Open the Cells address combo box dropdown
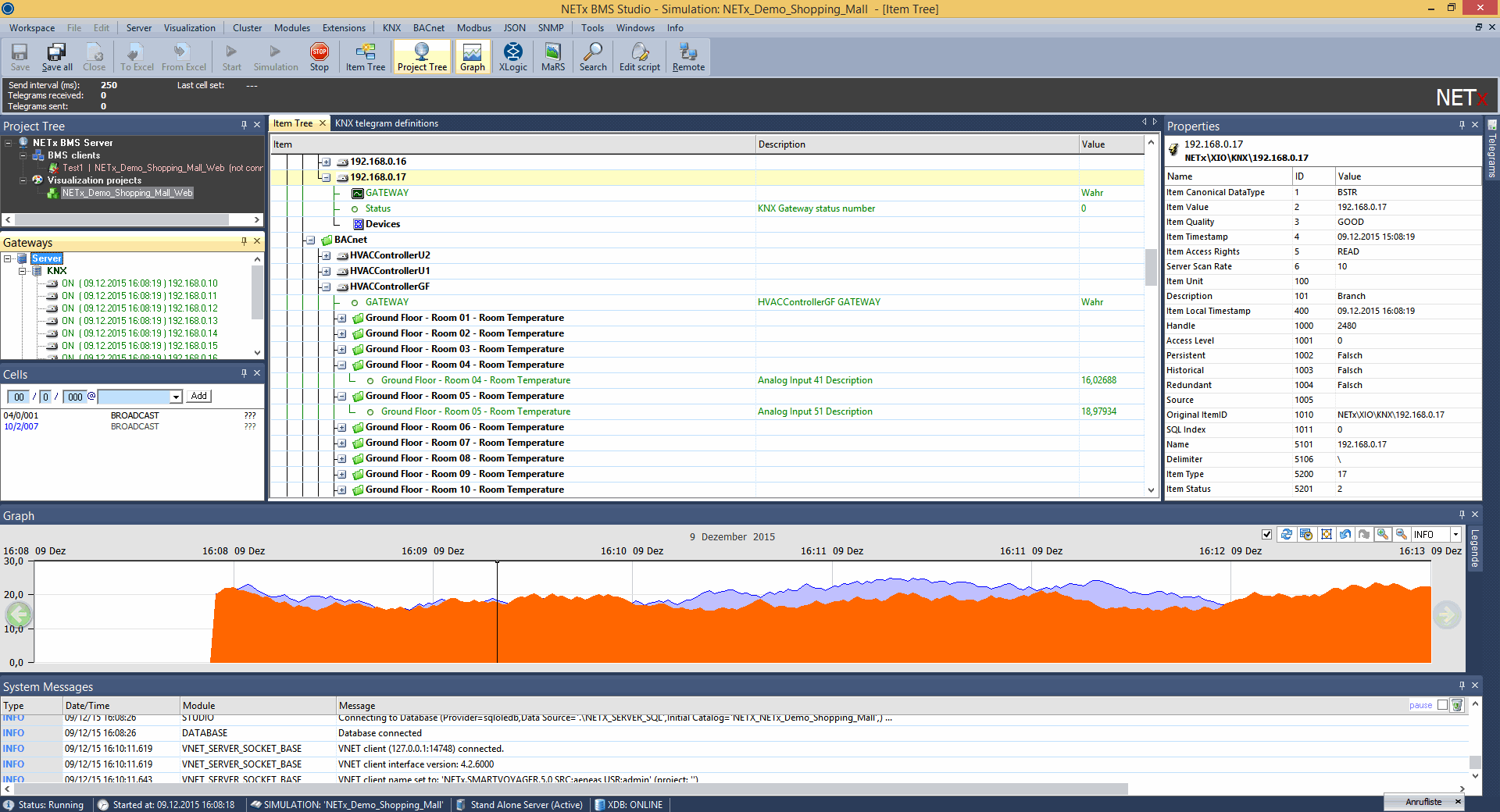The height and width of the screenshot is (812, 1500). coord(176,397)
